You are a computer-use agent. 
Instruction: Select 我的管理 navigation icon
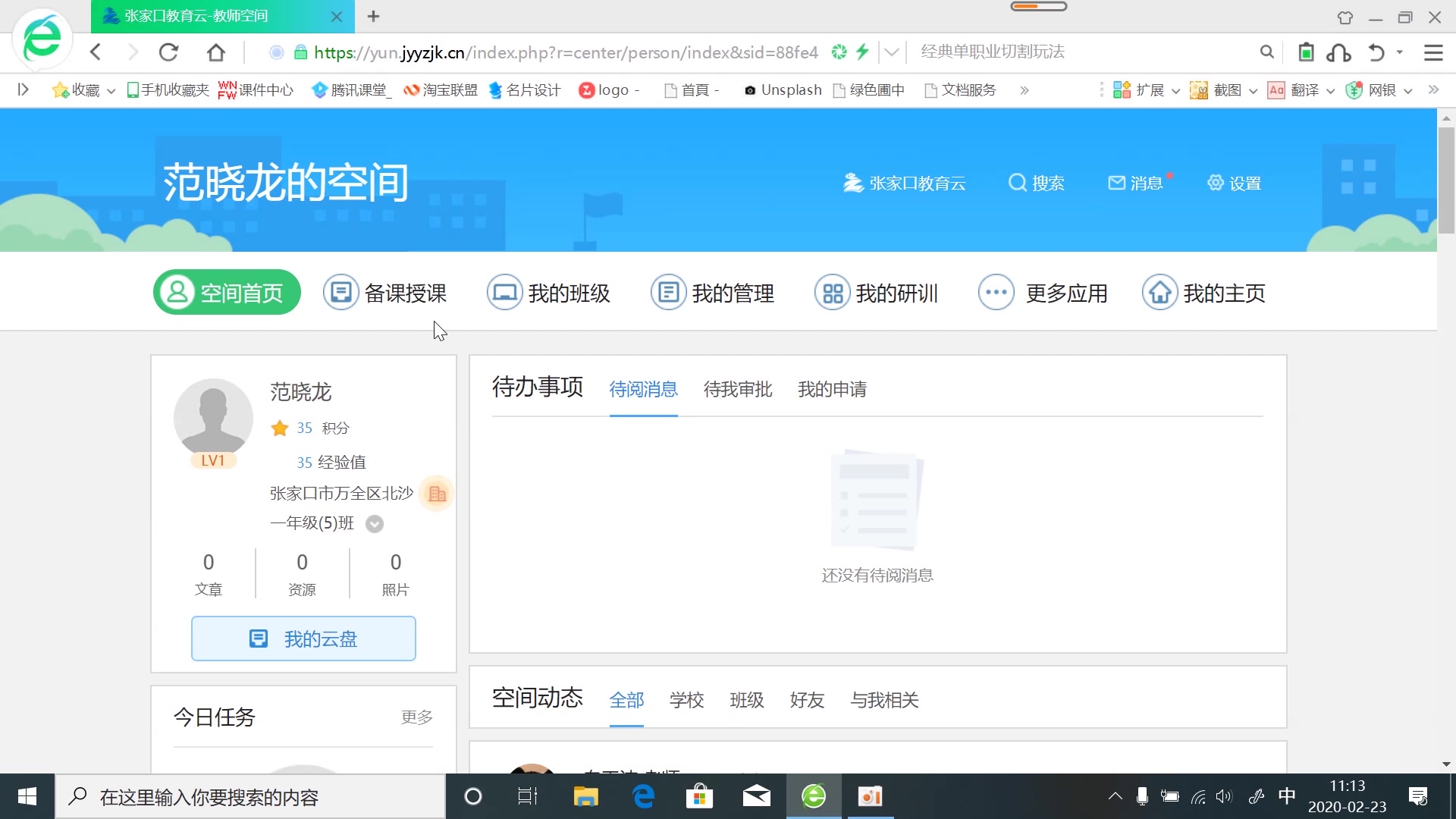coord(667,291)
